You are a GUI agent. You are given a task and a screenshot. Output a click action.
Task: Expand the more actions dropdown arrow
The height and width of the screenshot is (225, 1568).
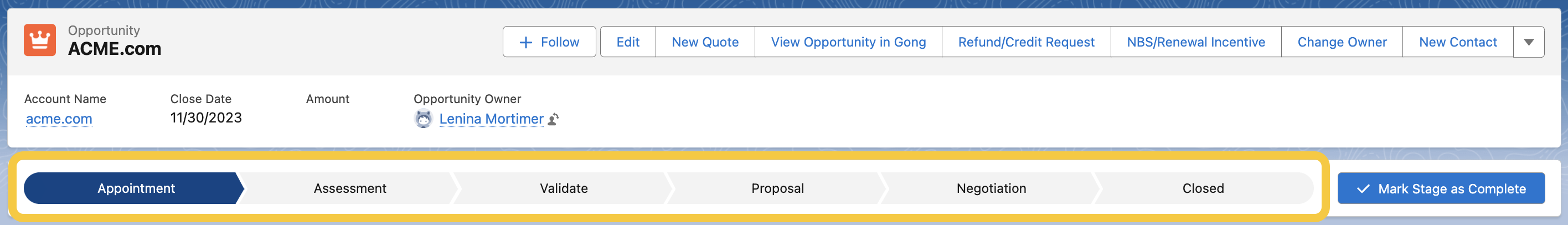(1528, 42)
